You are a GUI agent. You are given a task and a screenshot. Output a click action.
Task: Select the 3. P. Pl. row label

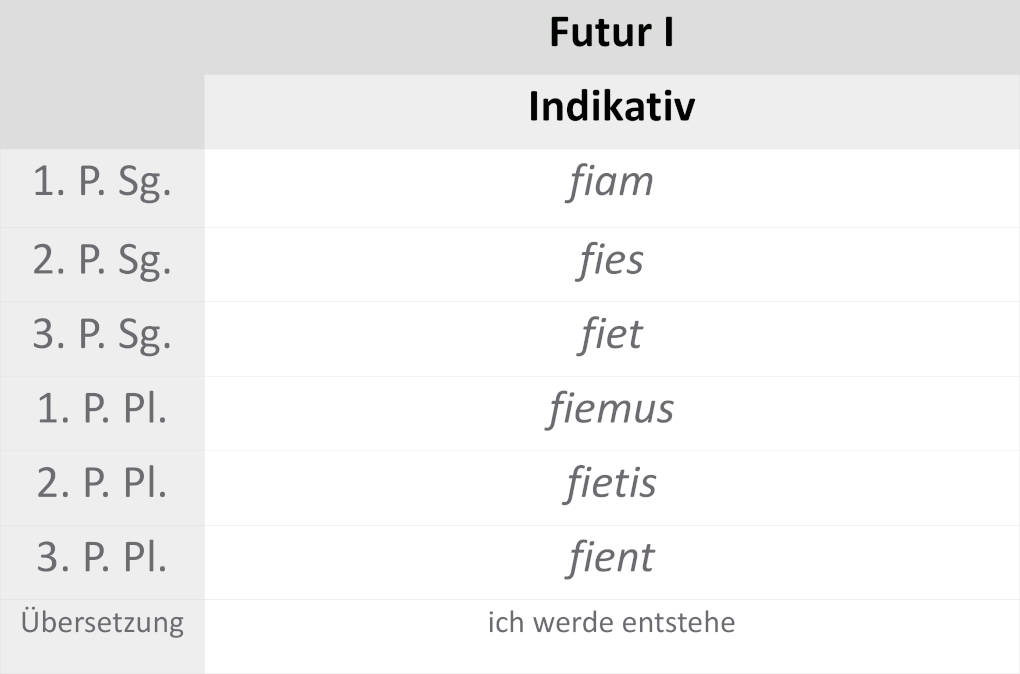102,558
